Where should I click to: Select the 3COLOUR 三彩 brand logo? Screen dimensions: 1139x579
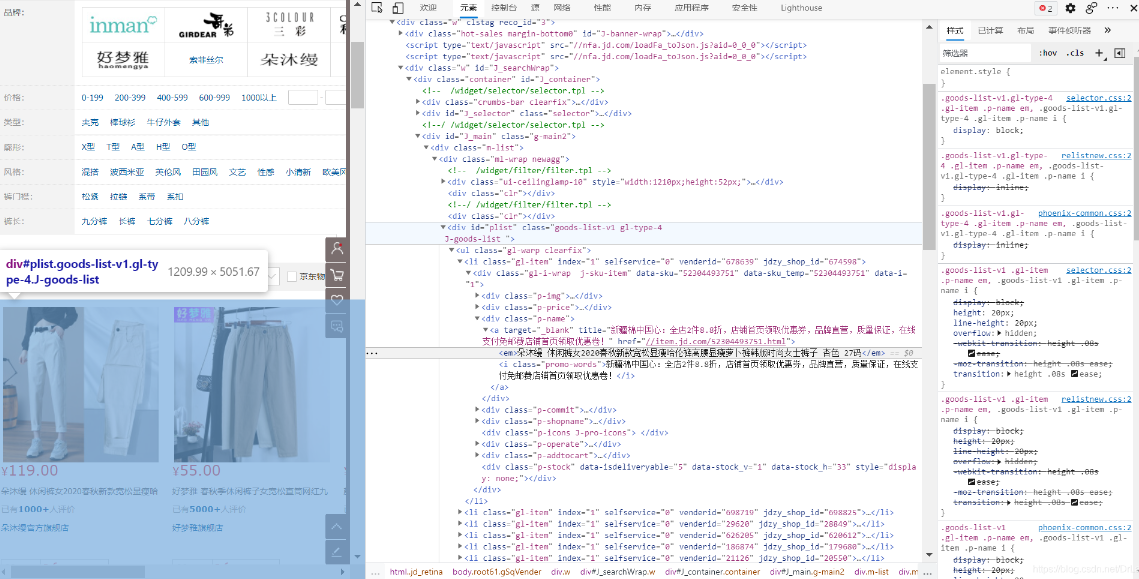point(288,25)
